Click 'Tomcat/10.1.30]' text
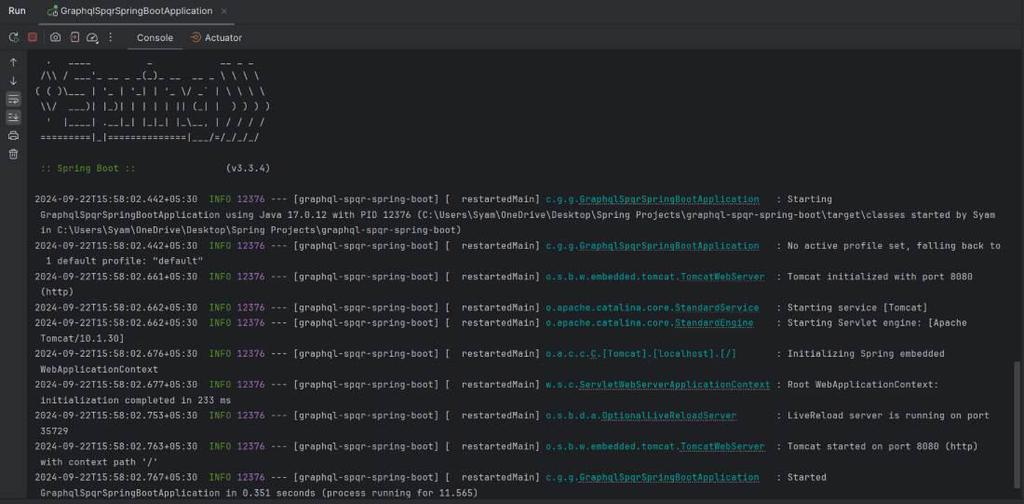The height and width of the screenshot is (504, 1024). pyautogui.click(x=82, y=338)
